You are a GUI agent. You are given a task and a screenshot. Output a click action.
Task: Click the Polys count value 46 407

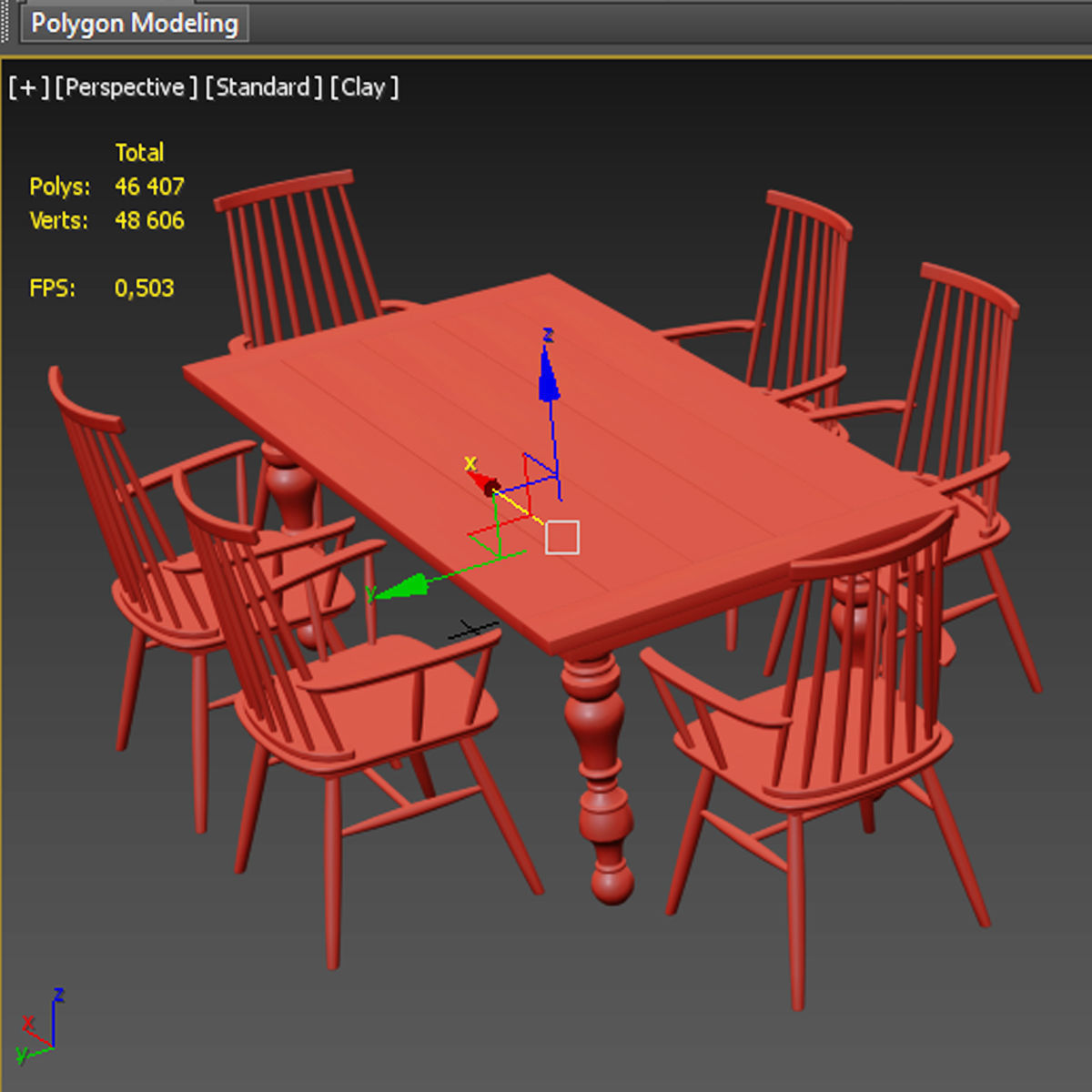[x=149, y=187]
